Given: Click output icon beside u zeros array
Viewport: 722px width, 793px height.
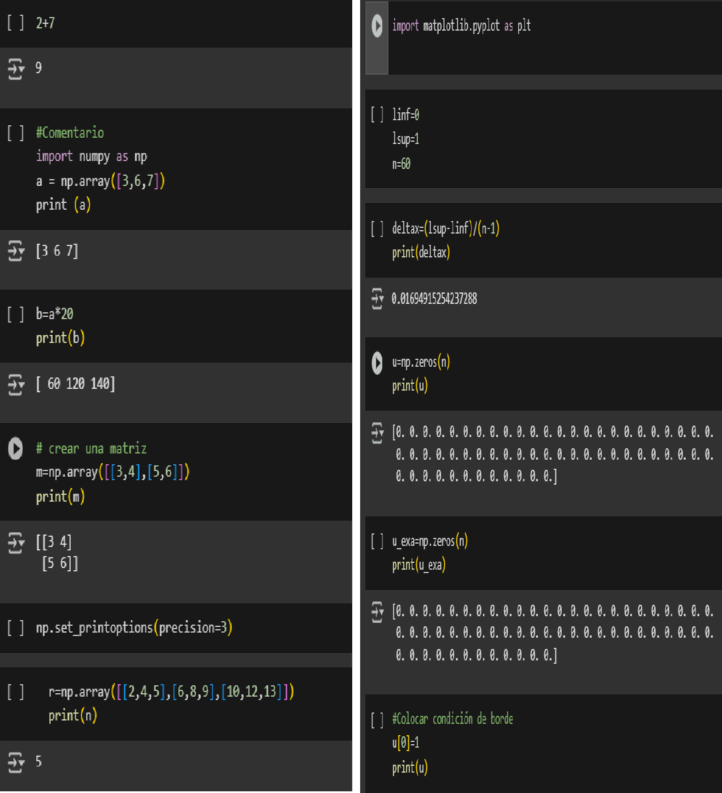Looking at the screenshot, I should 377,432.
